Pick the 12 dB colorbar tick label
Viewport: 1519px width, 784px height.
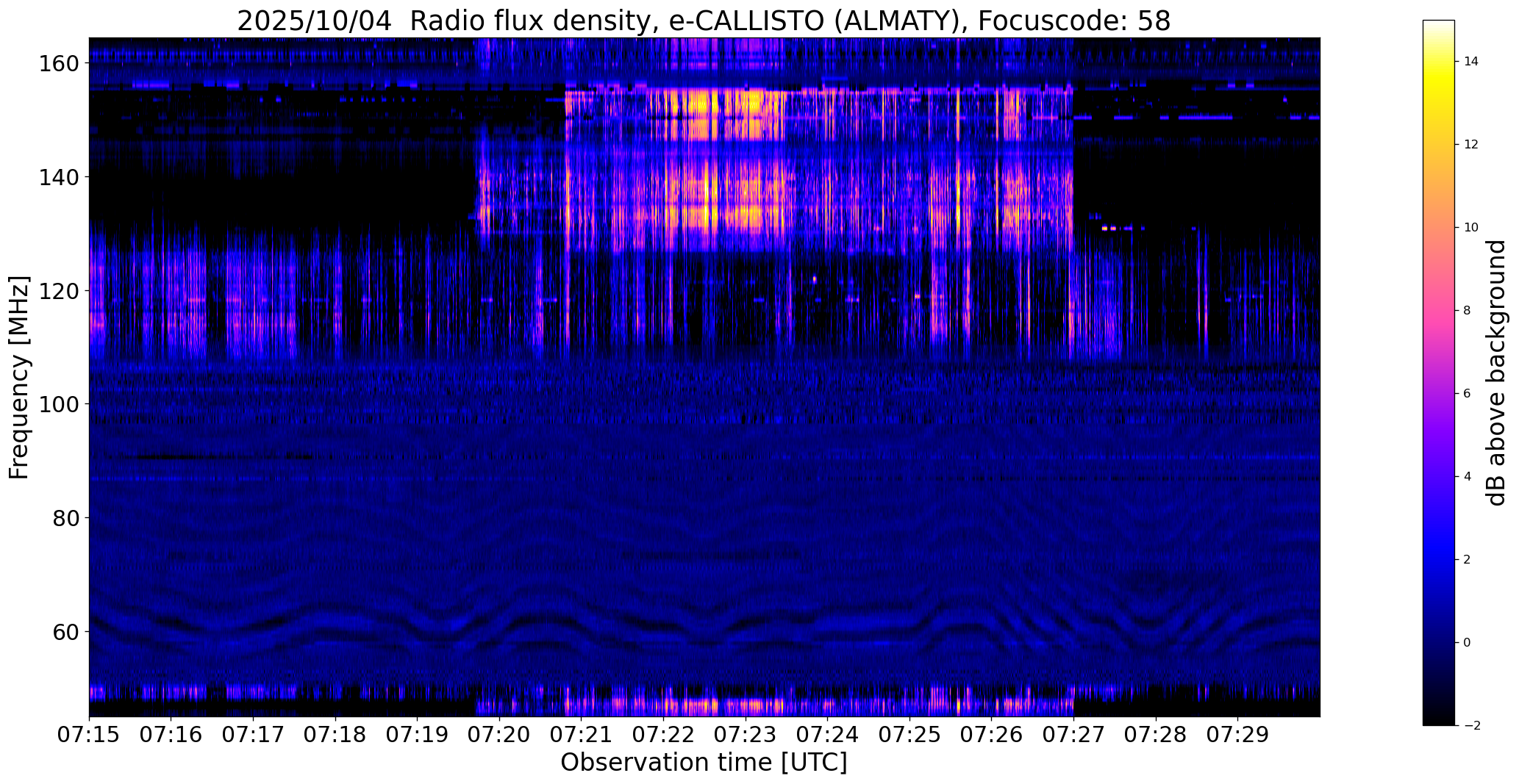tap(1471, 145)
